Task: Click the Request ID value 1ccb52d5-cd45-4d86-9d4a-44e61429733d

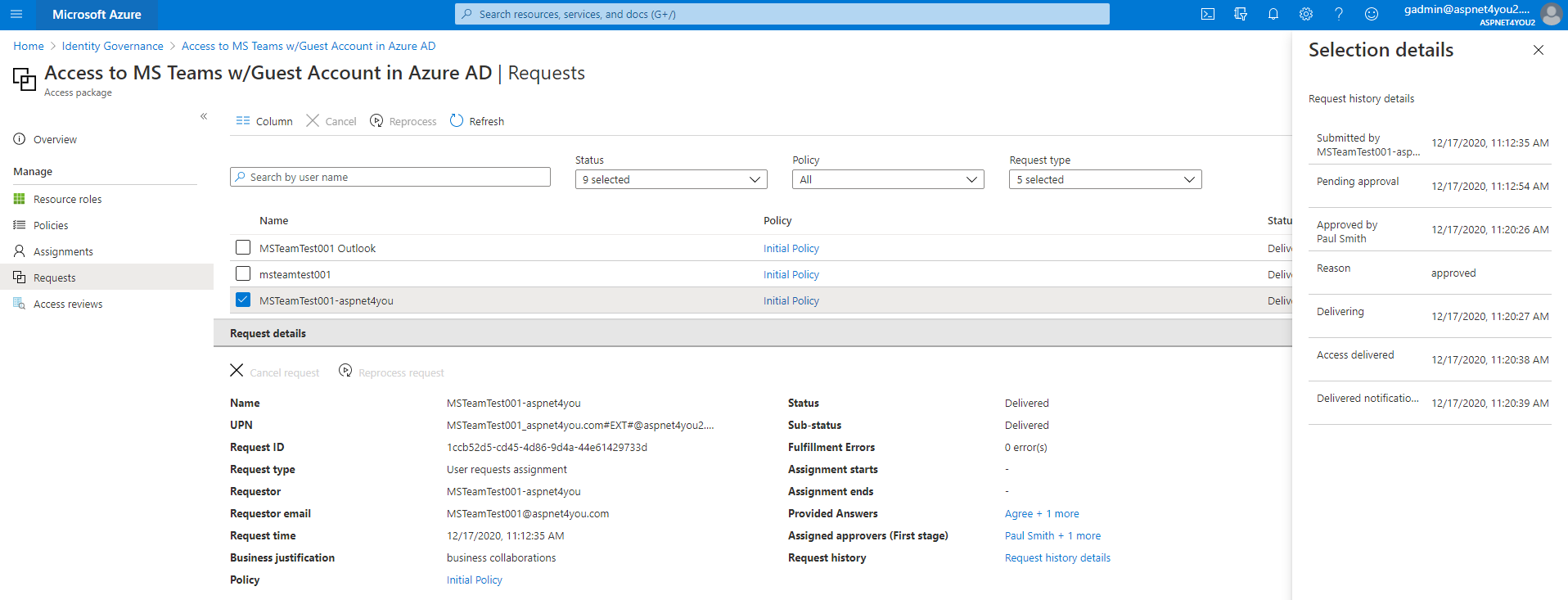Action: 547,447
